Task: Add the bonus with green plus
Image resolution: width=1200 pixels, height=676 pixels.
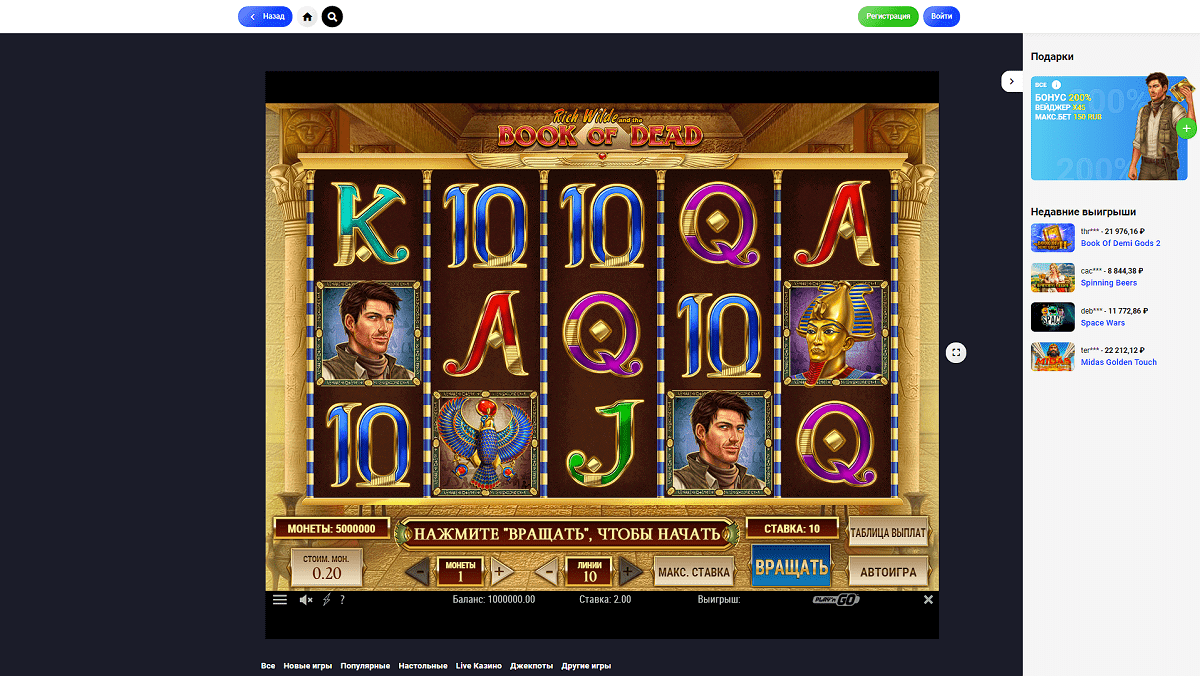Action: pos(1186,129)
